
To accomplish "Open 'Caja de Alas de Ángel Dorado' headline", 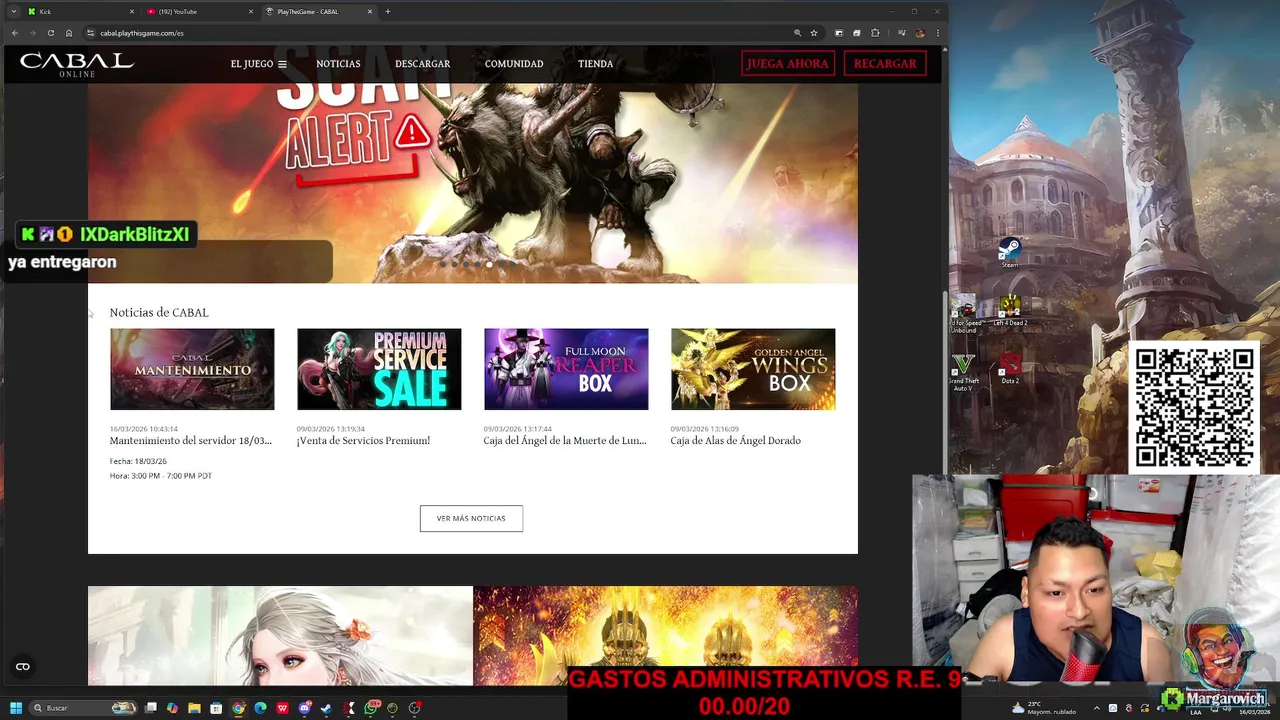I will (735, 441).
